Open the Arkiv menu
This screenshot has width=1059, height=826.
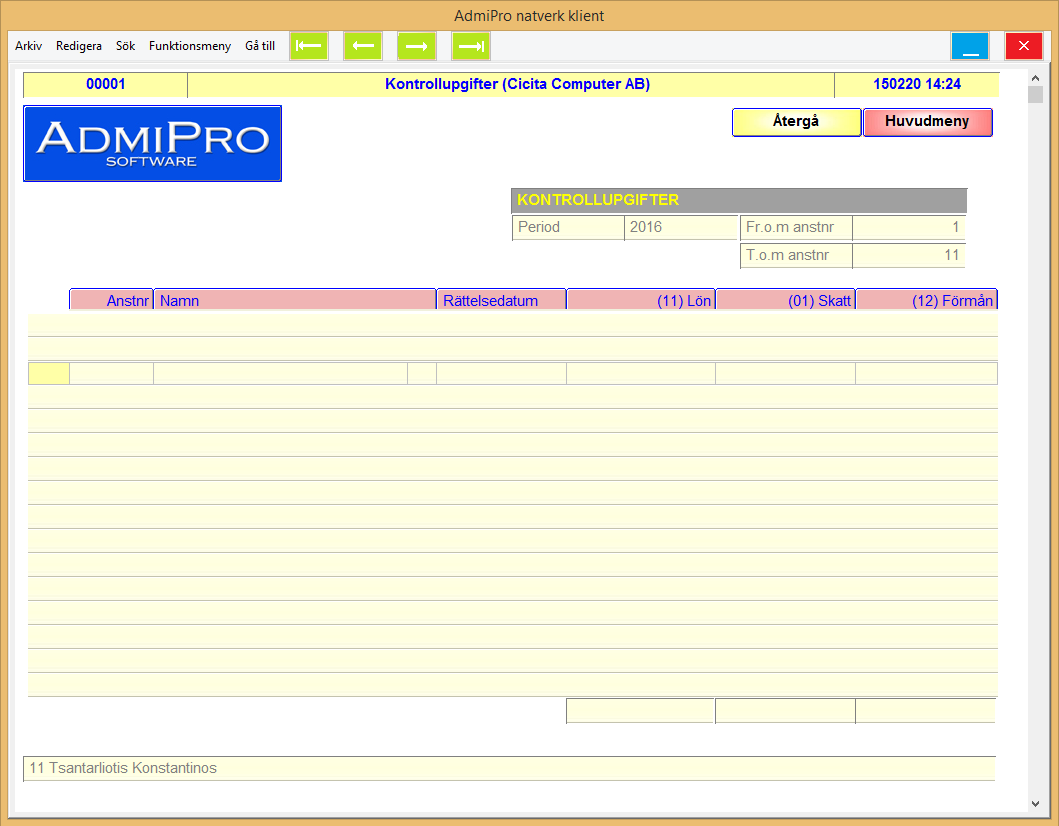pos(28,46)
